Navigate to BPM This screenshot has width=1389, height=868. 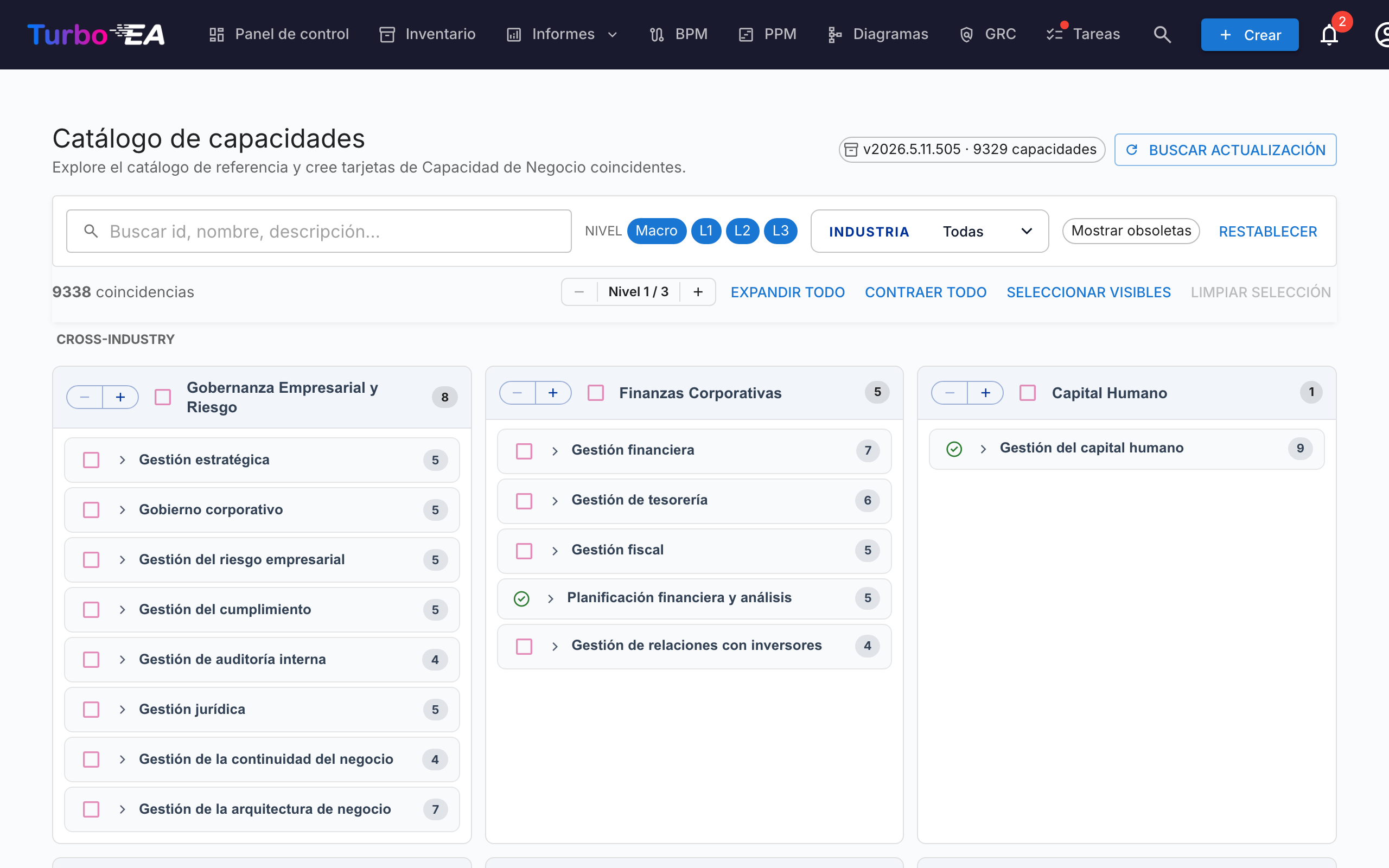[x=678, y=34]
